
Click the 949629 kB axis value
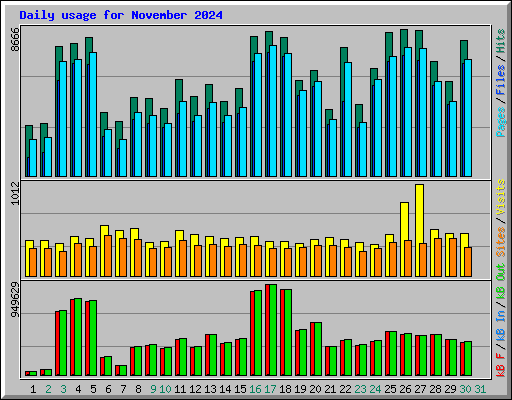coord(15,300)
